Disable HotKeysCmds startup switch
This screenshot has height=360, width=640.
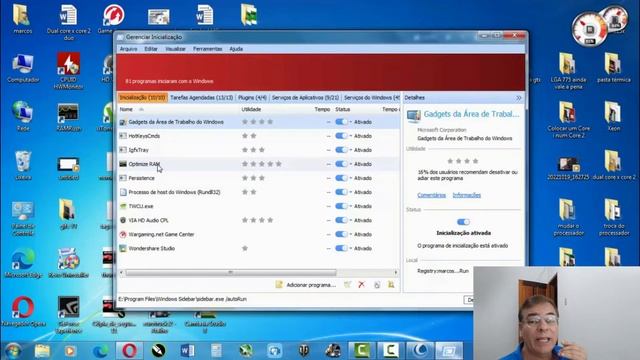point(341,136)
